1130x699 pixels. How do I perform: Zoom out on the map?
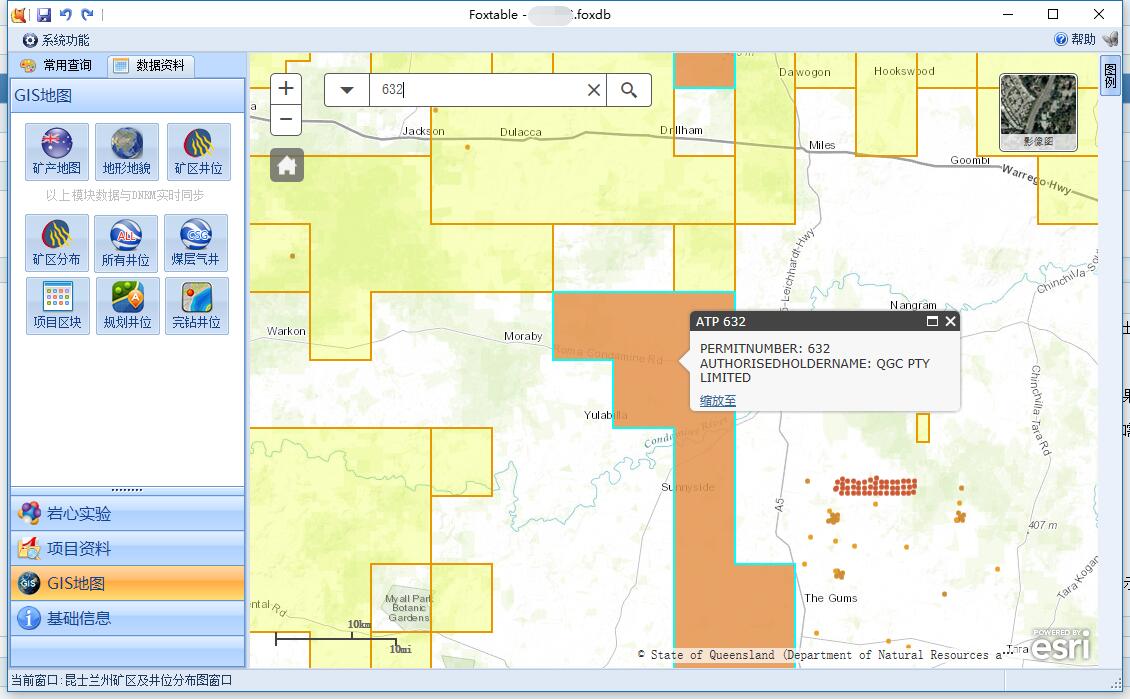coord(286,120)
